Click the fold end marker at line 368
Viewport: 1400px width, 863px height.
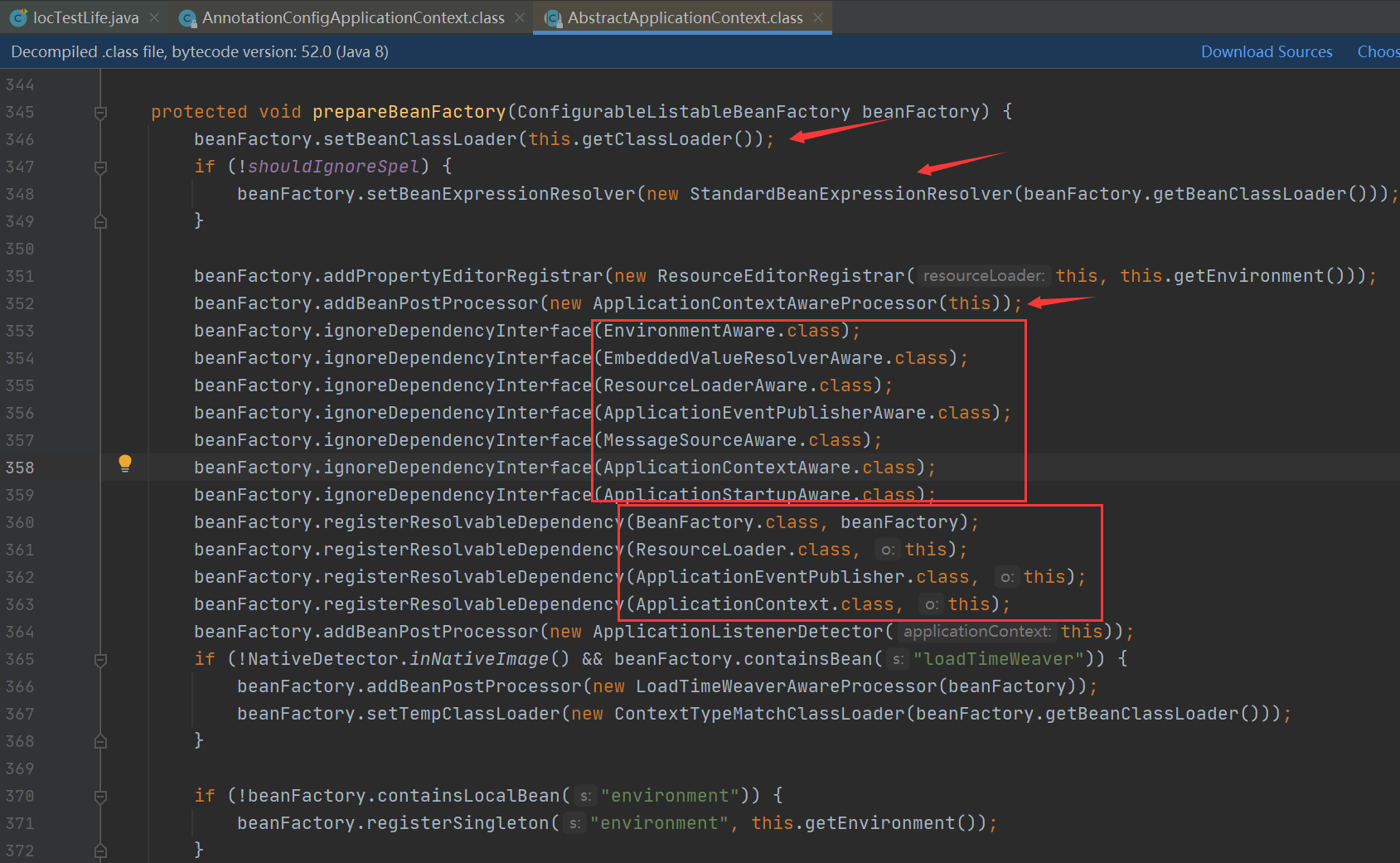point(100,741)
